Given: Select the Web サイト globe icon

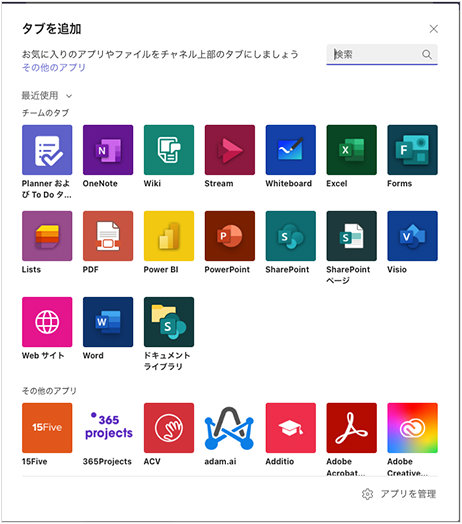Looking at the screenshot, I should pos(47,322).
